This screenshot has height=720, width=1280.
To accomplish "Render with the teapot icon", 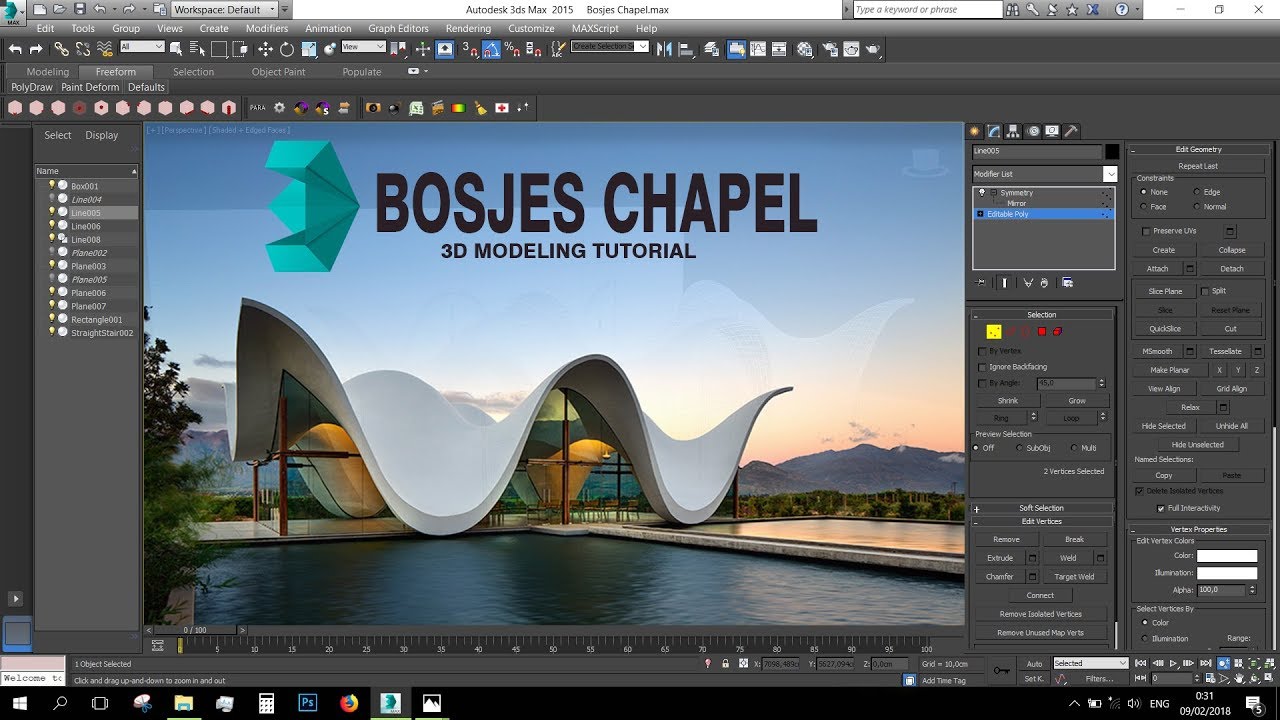I will tap(874, 49).
